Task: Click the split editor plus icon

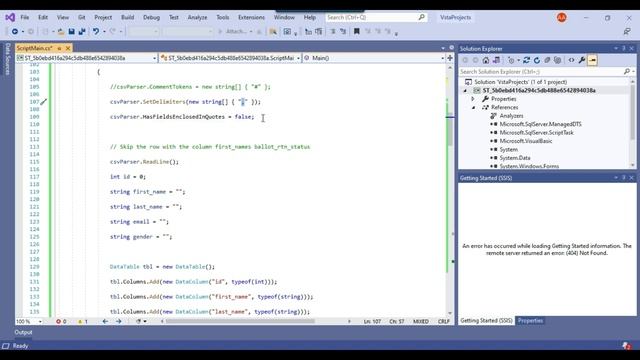Action: (450, 58)
